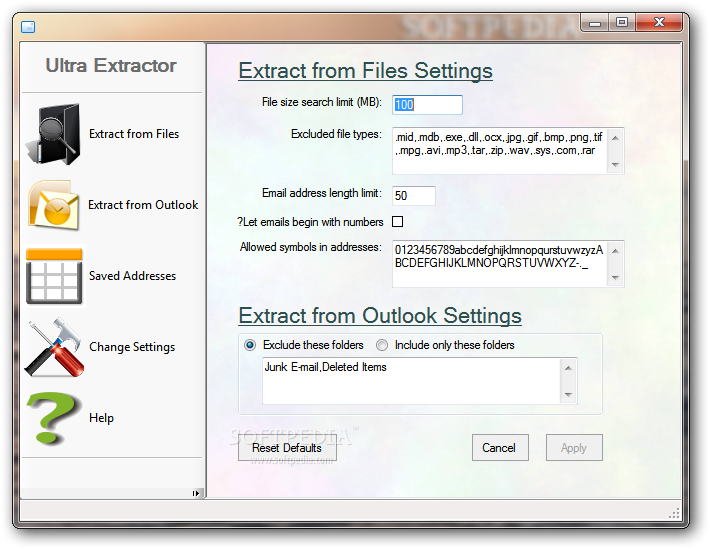The height and width of the screenshot is (549, 710).
Task: Click up arrow of Allowed symbols scrollbar
Action: point(615,250)
